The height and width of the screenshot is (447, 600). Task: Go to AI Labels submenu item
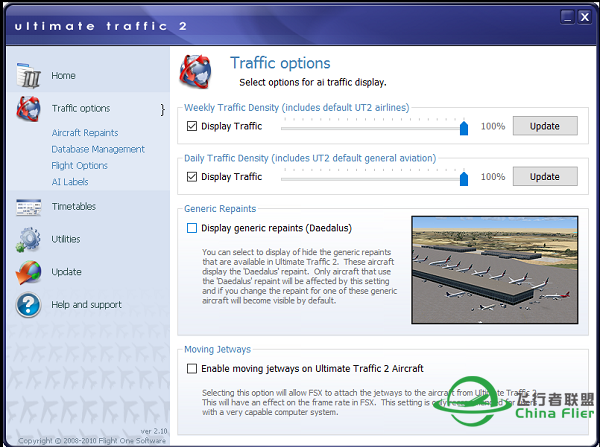[70, 182]
